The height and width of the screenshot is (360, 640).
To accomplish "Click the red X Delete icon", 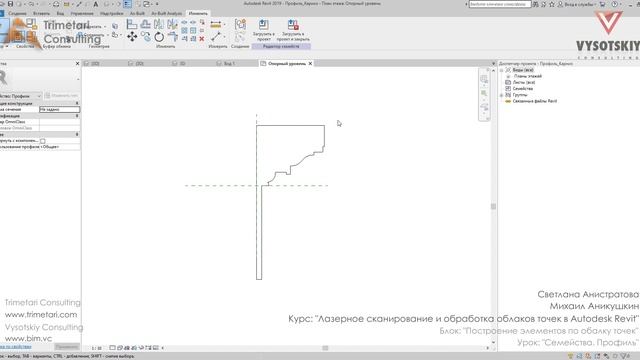I will coord(202,38).
